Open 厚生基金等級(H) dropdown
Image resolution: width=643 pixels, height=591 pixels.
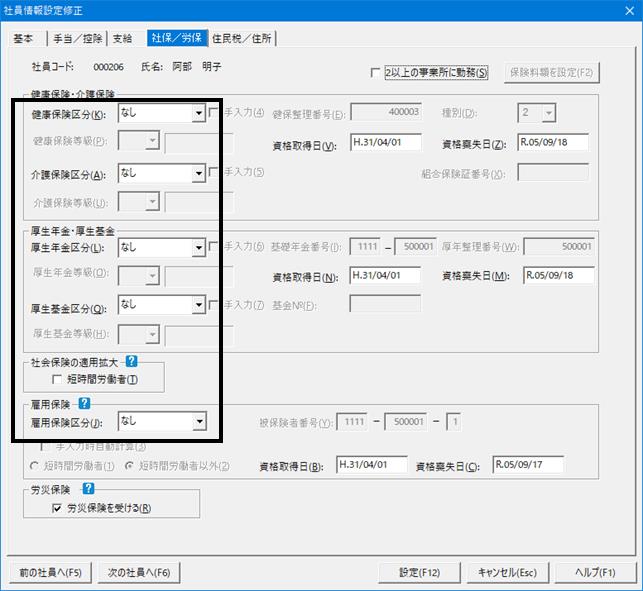tap(153, 334)
